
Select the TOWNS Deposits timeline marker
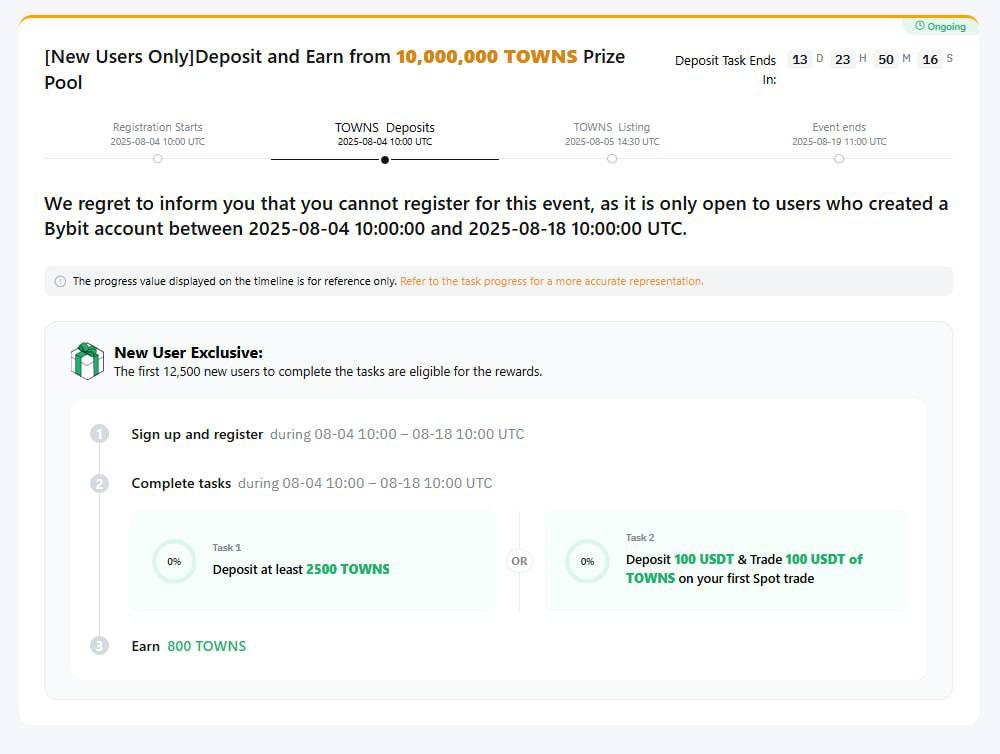(x=385, y=159)
